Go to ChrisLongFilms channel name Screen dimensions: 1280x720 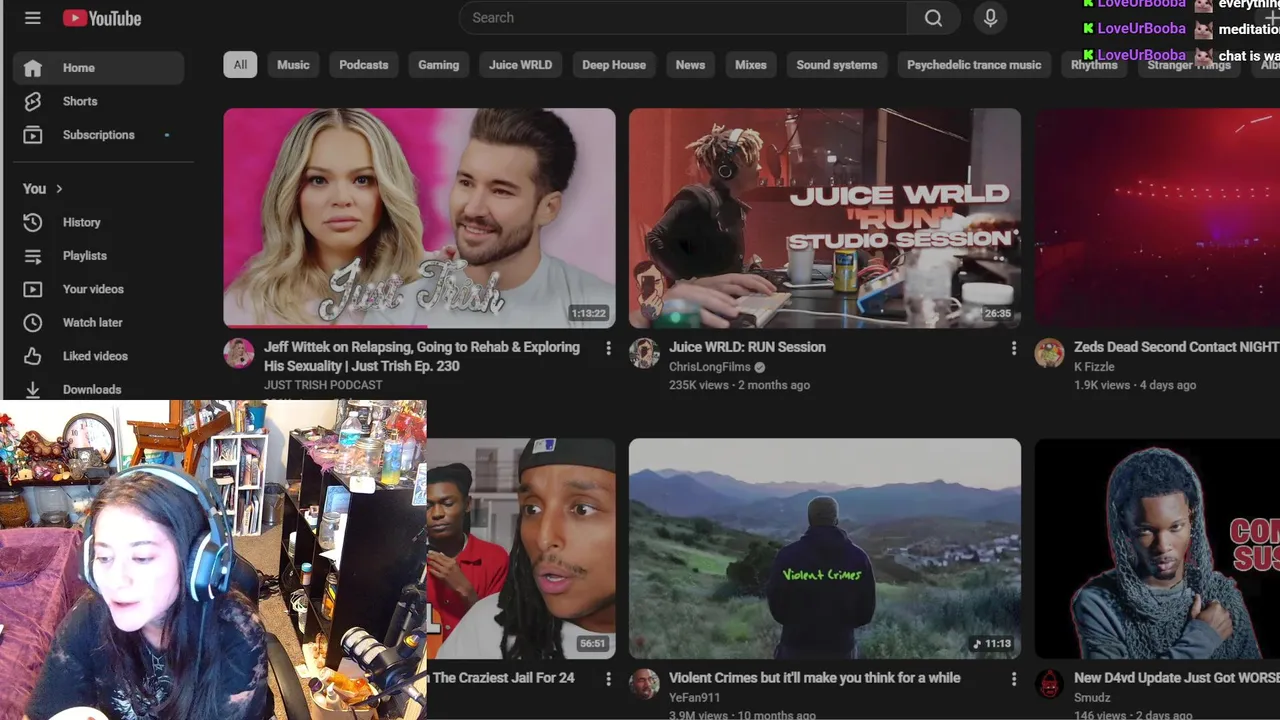click(x=709, y=367)
